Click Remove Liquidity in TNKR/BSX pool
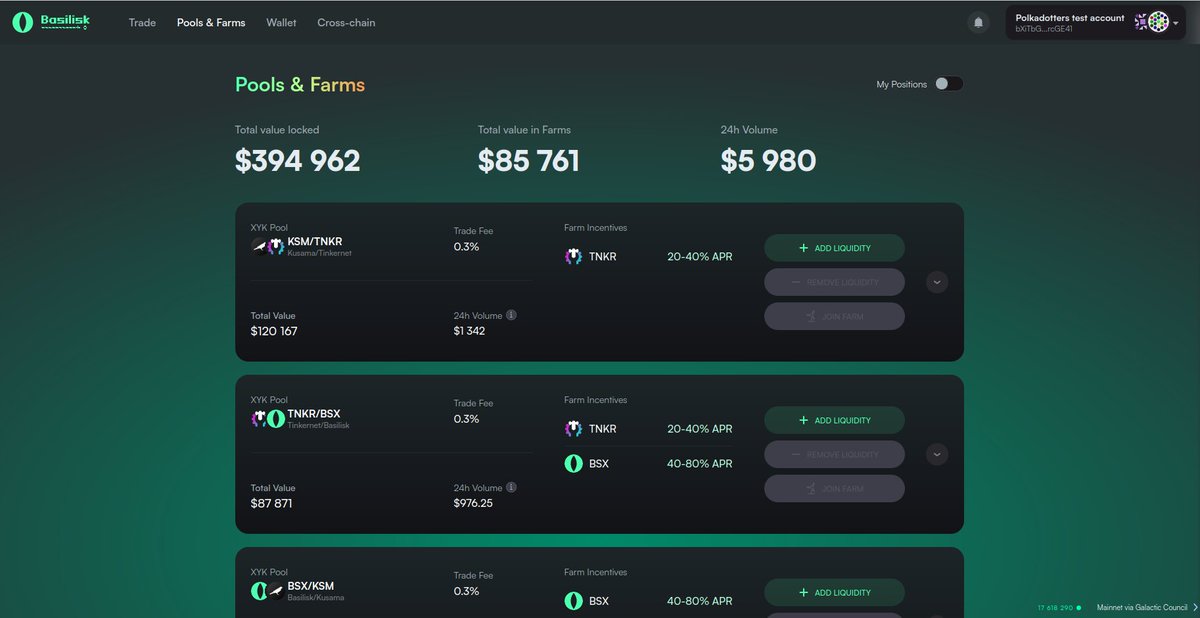Image resolution: width=1200 pixels, height=618 pixels. click(x=834, y=454)
